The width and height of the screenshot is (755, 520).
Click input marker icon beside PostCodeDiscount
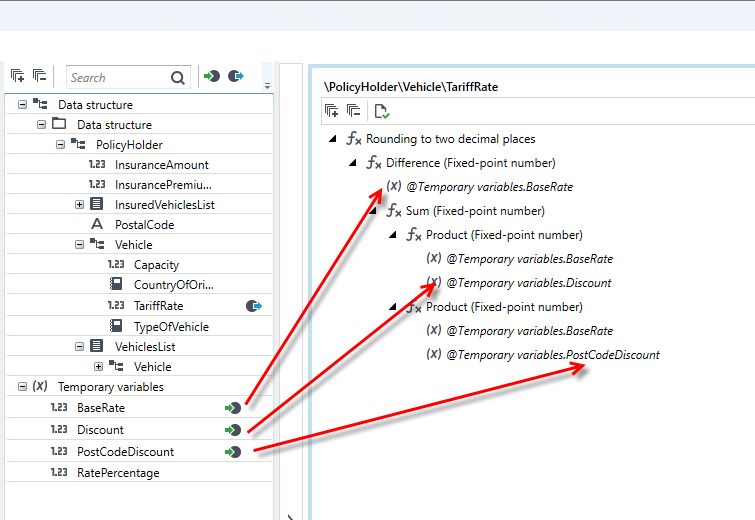(x=233, y=452)
